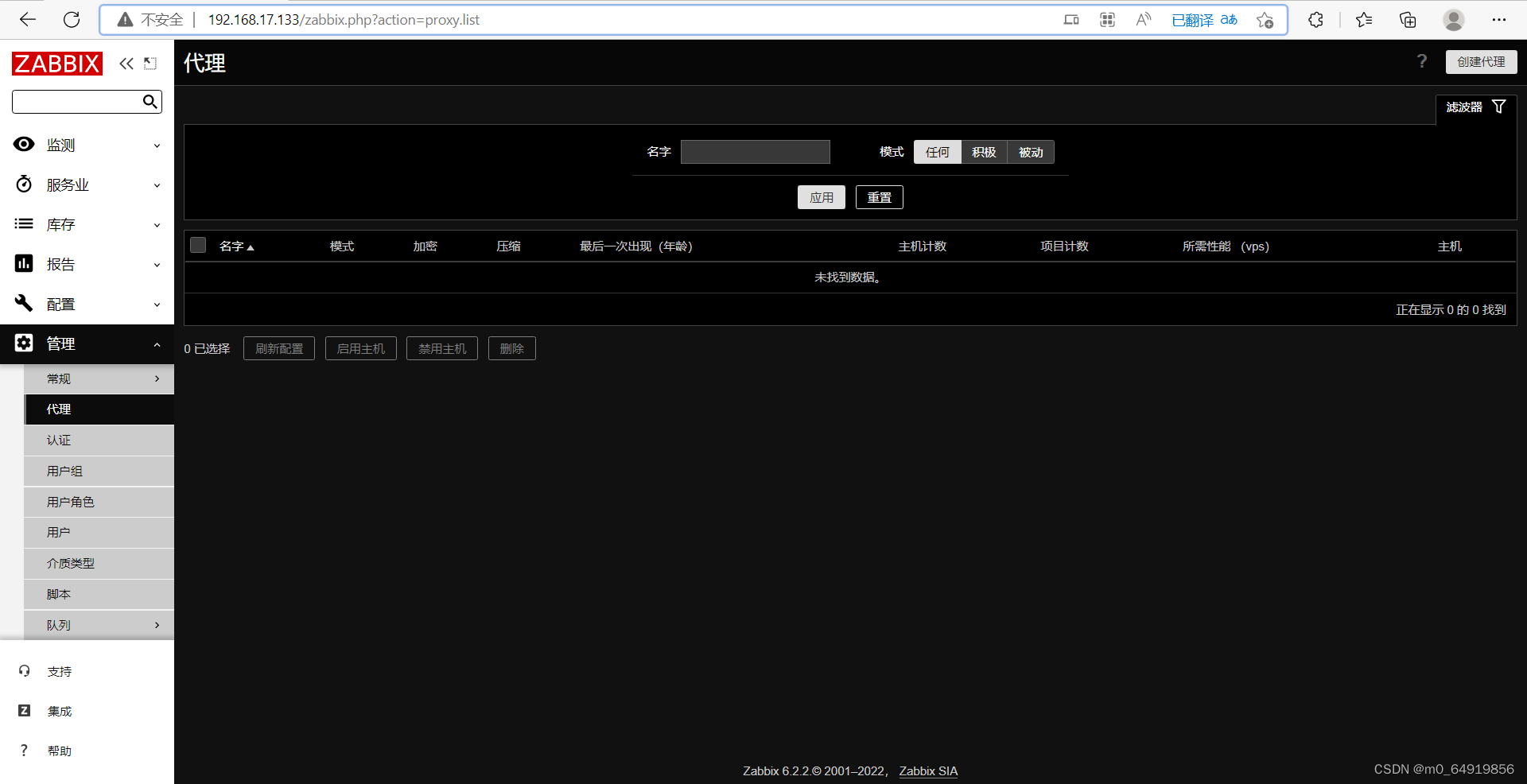Click the translated page 已翻译 indicator
Image resolution: width=1527 pixels, height=784 pixels.
1204,20
